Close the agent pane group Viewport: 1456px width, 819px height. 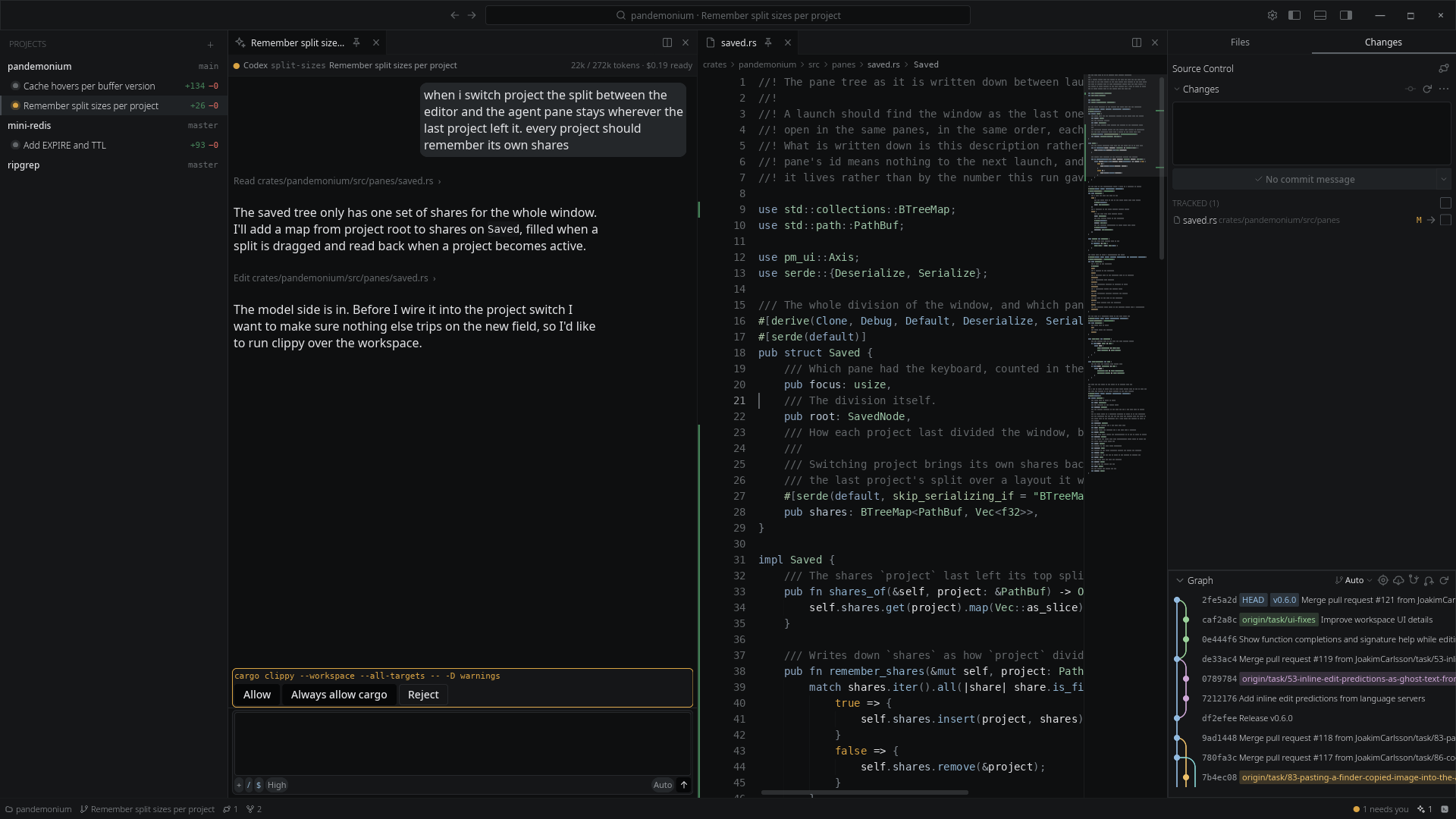click(x=686, y=42)
